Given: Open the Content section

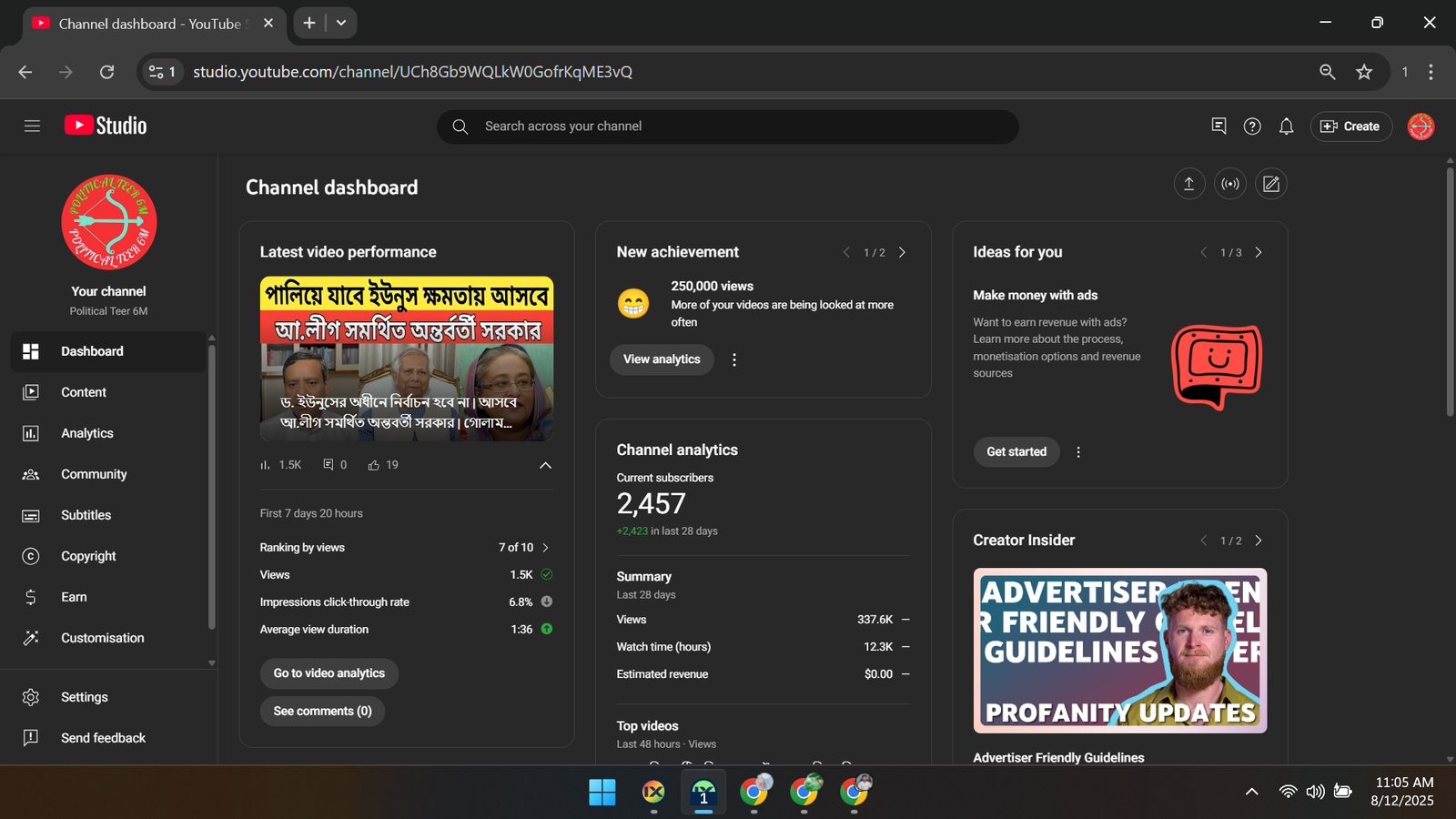Looking at the screenshot, I should tap(108, 392).
